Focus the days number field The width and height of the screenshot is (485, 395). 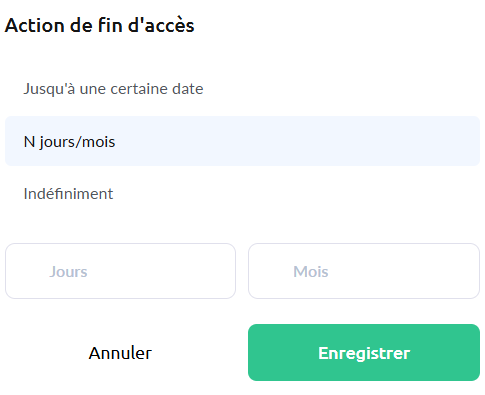120,271
